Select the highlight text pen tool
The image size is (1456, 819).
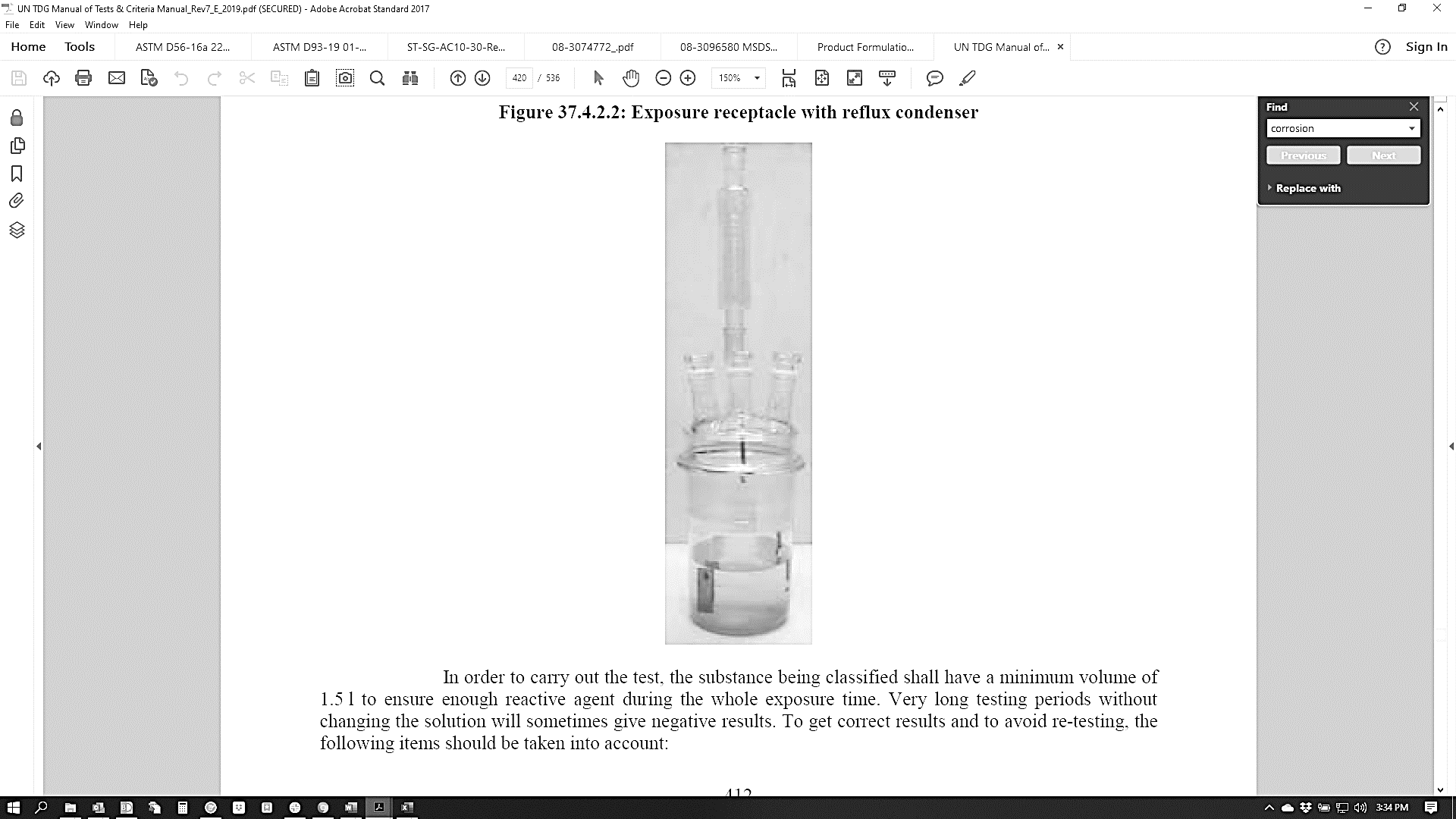coord(967,78)
